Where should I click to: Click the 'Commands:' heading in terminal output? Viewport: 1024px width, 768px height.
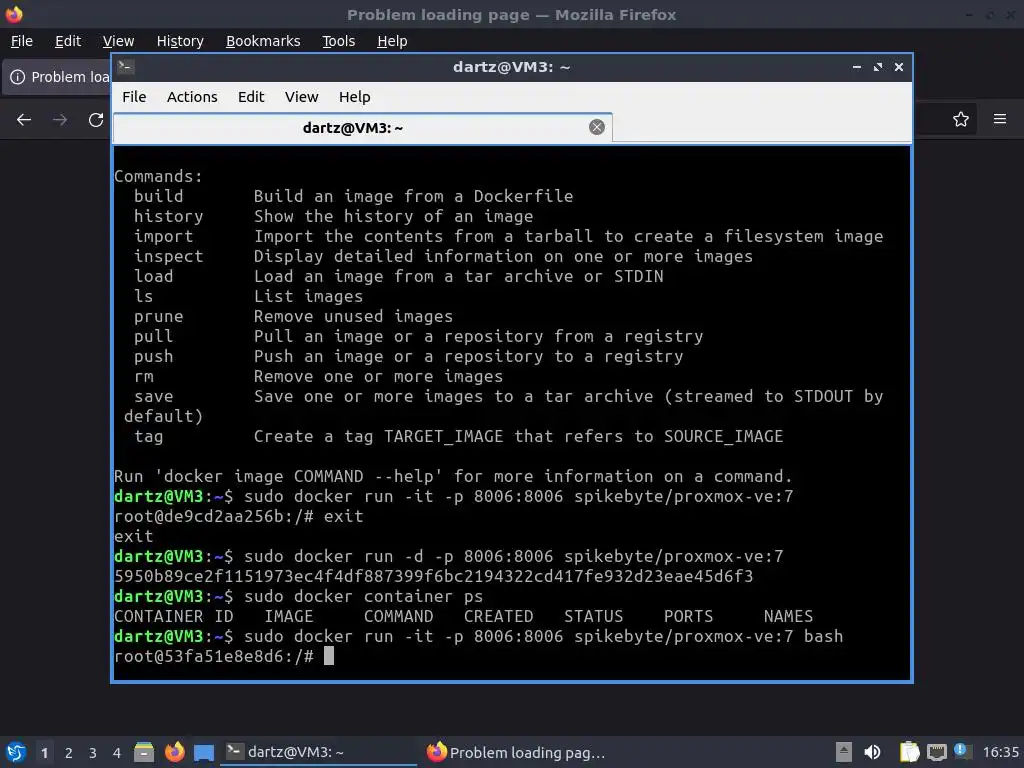click(x=158, y=176)
